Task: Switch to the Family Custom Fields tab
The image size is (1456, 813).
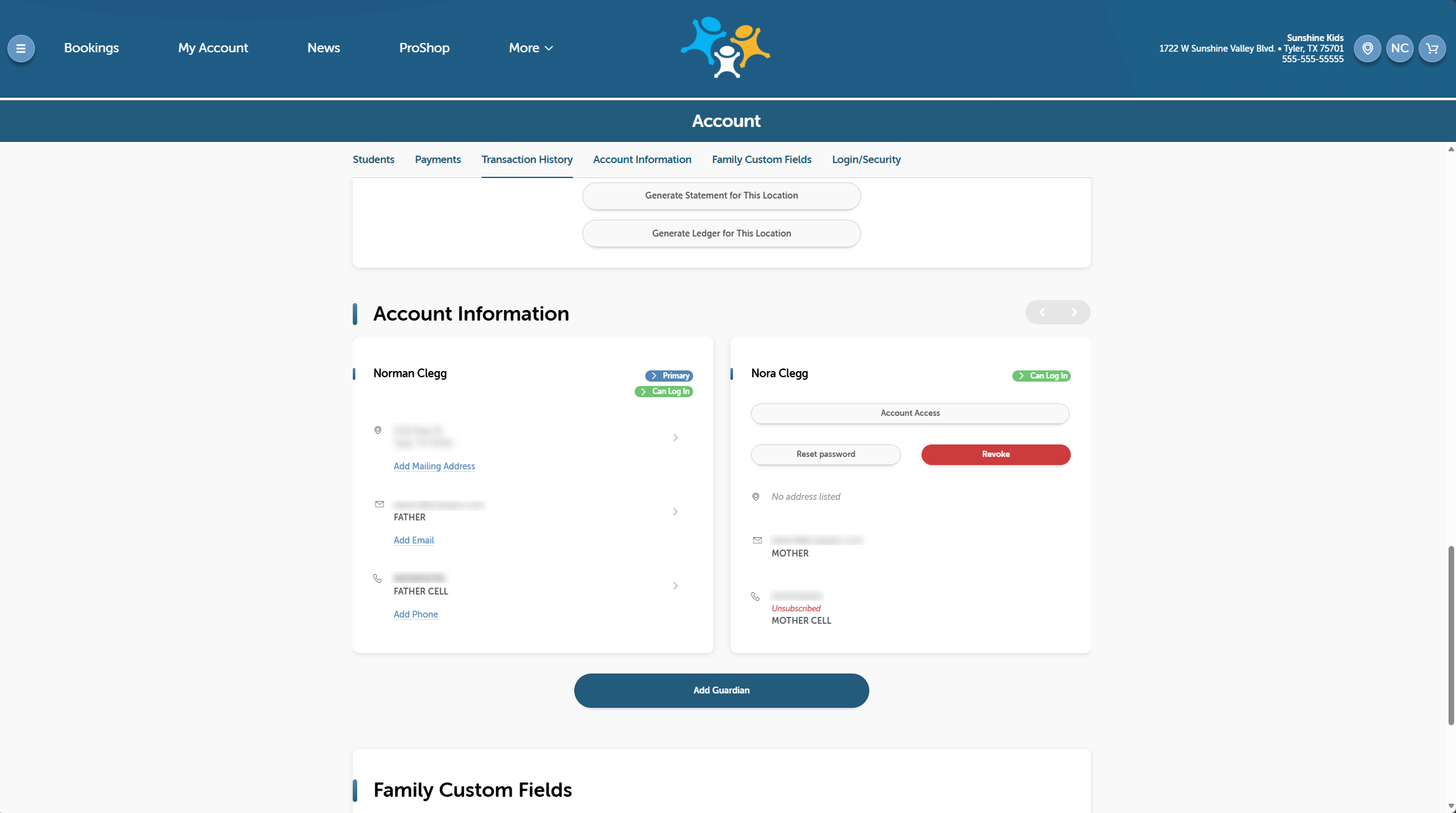Action: pyautogui.click(x=762, y=159)
